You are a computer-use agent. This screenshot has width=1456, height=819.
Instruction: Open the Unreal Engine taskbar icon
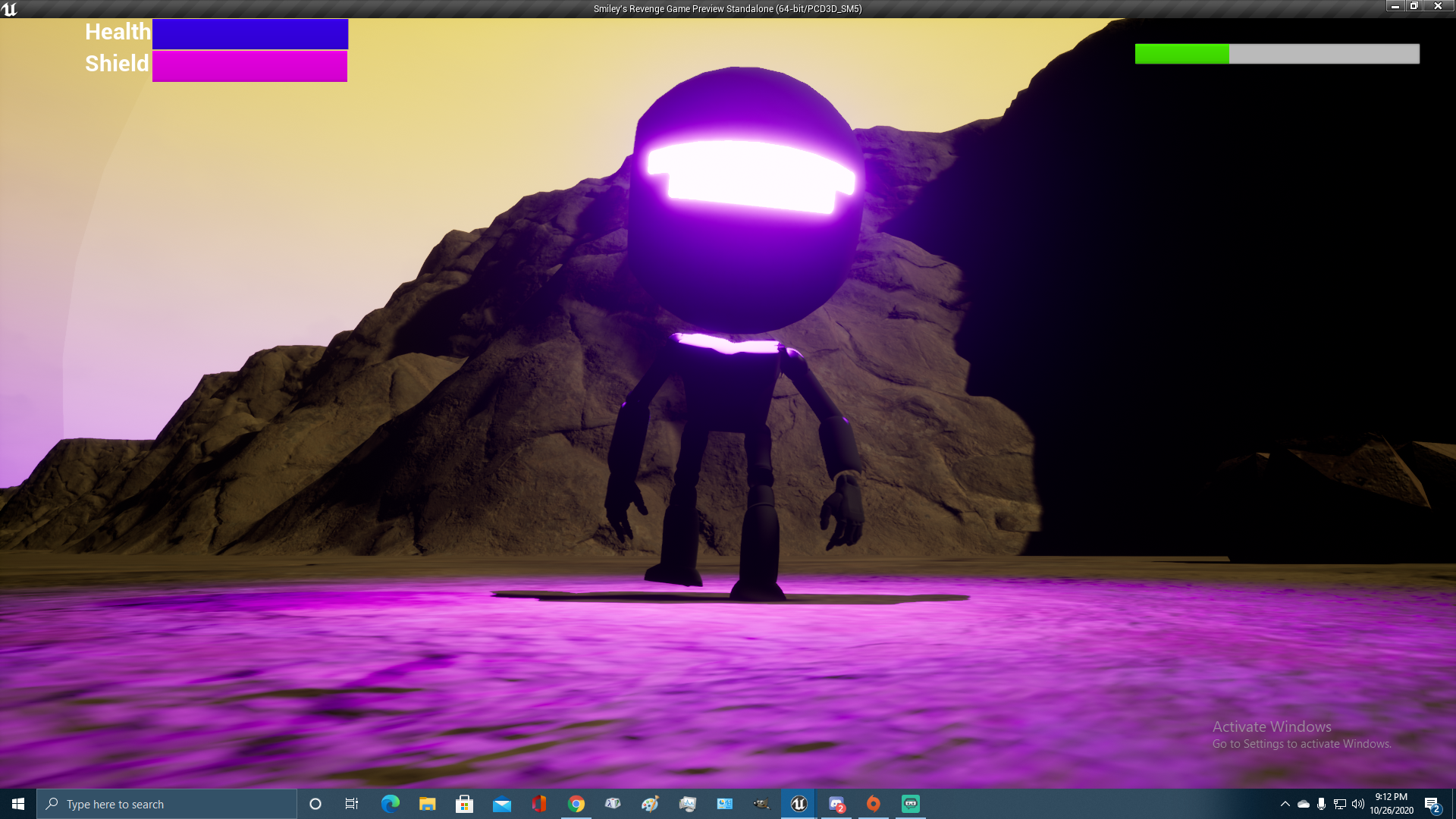point(799,804)
